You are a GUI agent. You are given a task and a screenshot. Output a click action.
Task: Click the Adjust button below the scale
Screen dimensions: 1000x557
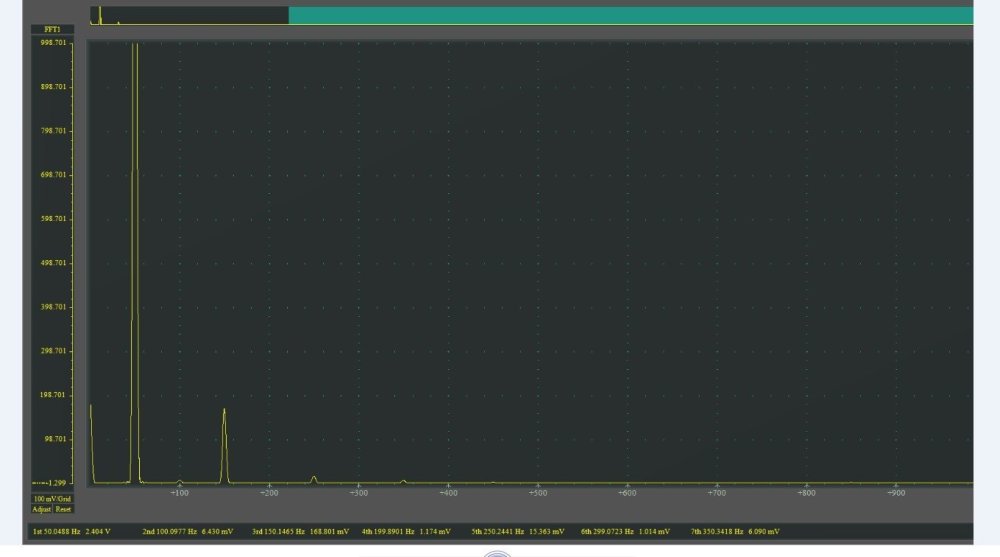click(42, 509)
